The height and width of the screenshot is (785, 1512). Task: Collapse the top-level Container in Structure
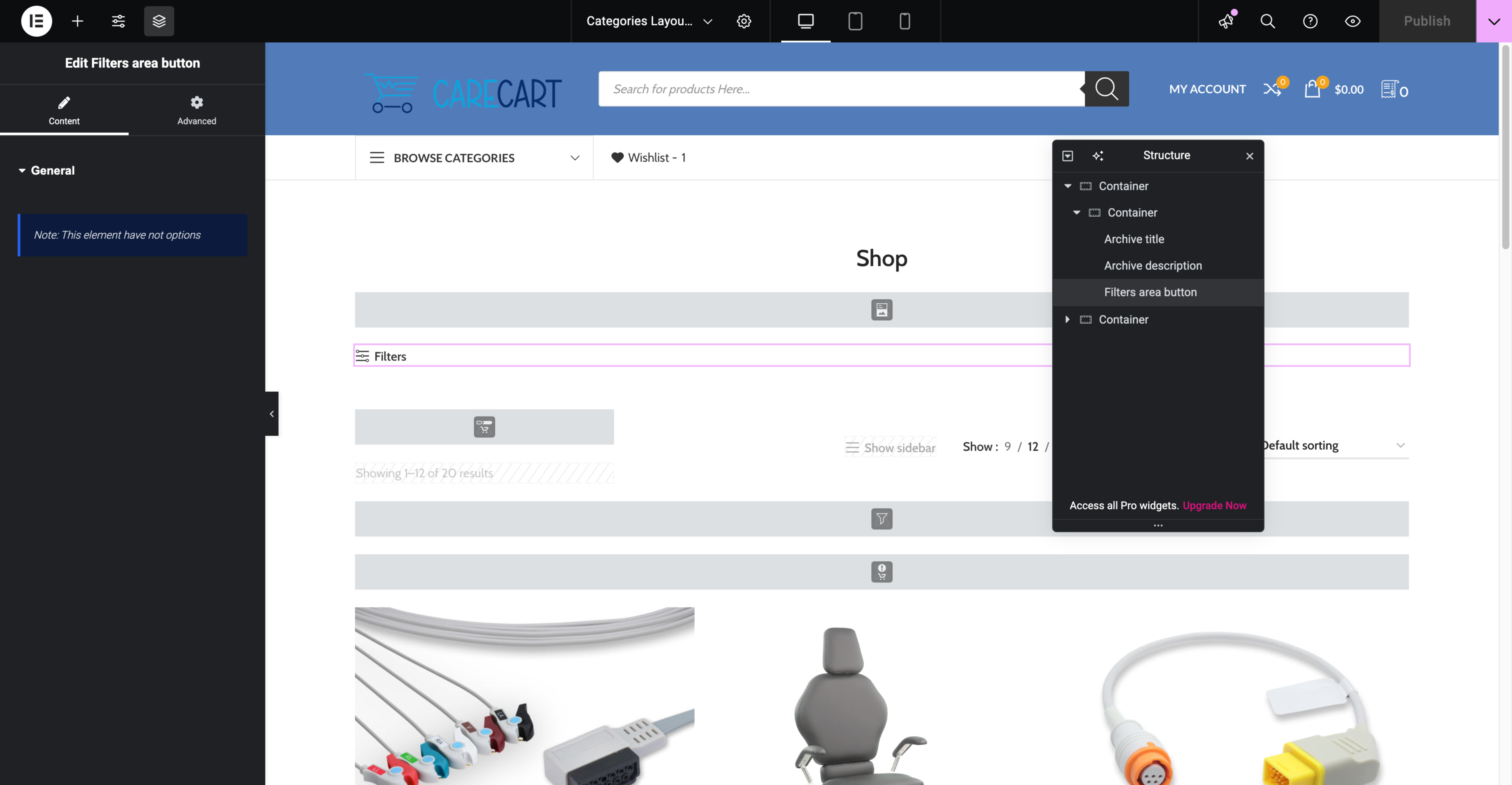click(1068, 186)
